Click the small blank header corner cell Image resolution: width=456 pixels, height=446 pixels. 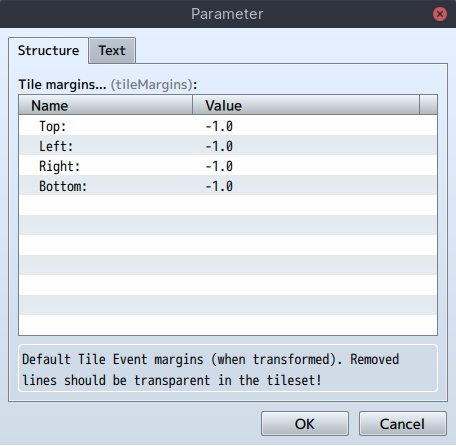(x=428, y=105)
